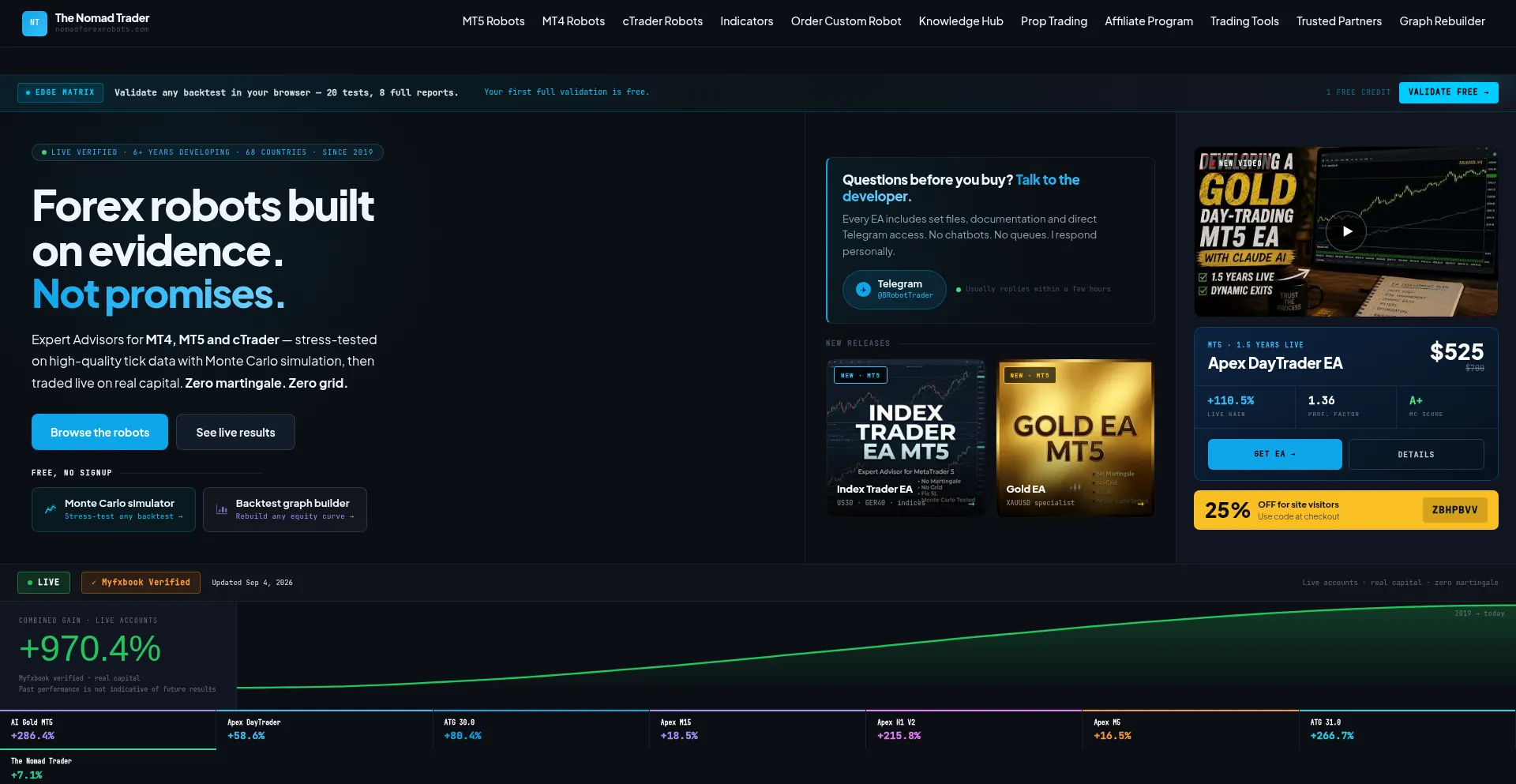
Task: Click the '1 FREE CREDIT' label
Action: (x=1358, y=92)
